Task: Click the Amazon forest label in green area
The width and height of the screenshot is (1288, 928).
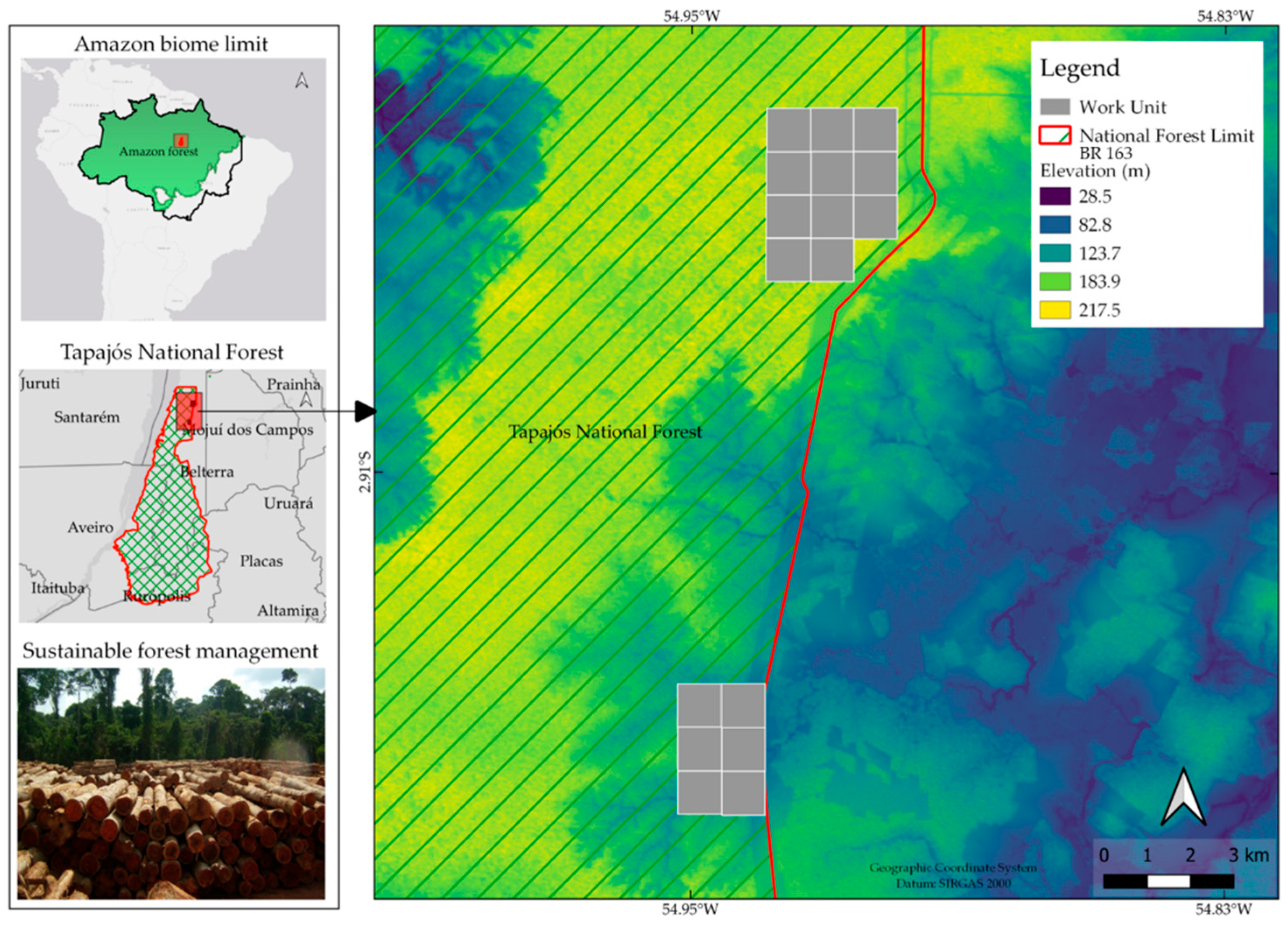Action: click(x=158, y=152)
